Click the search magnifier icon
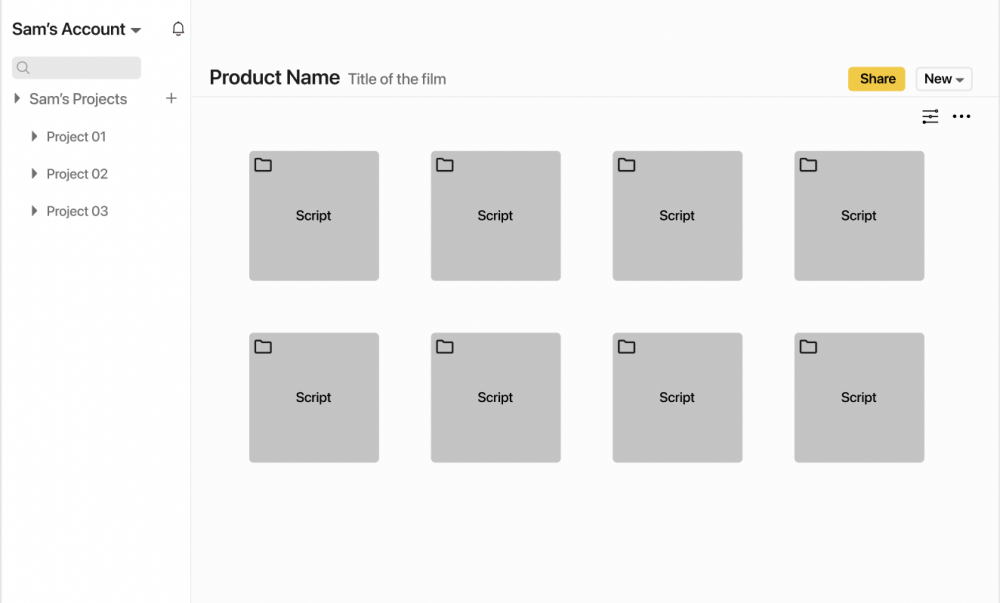 (23, 68)
